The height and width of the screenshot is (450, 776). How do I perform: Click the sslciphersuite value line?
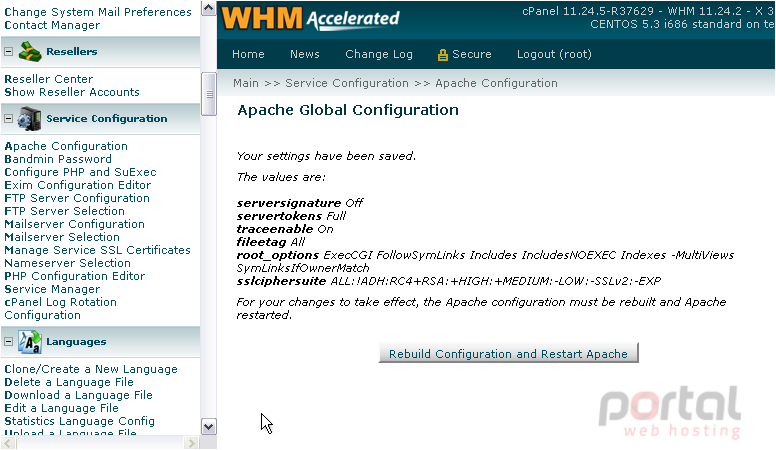(448, 281)
